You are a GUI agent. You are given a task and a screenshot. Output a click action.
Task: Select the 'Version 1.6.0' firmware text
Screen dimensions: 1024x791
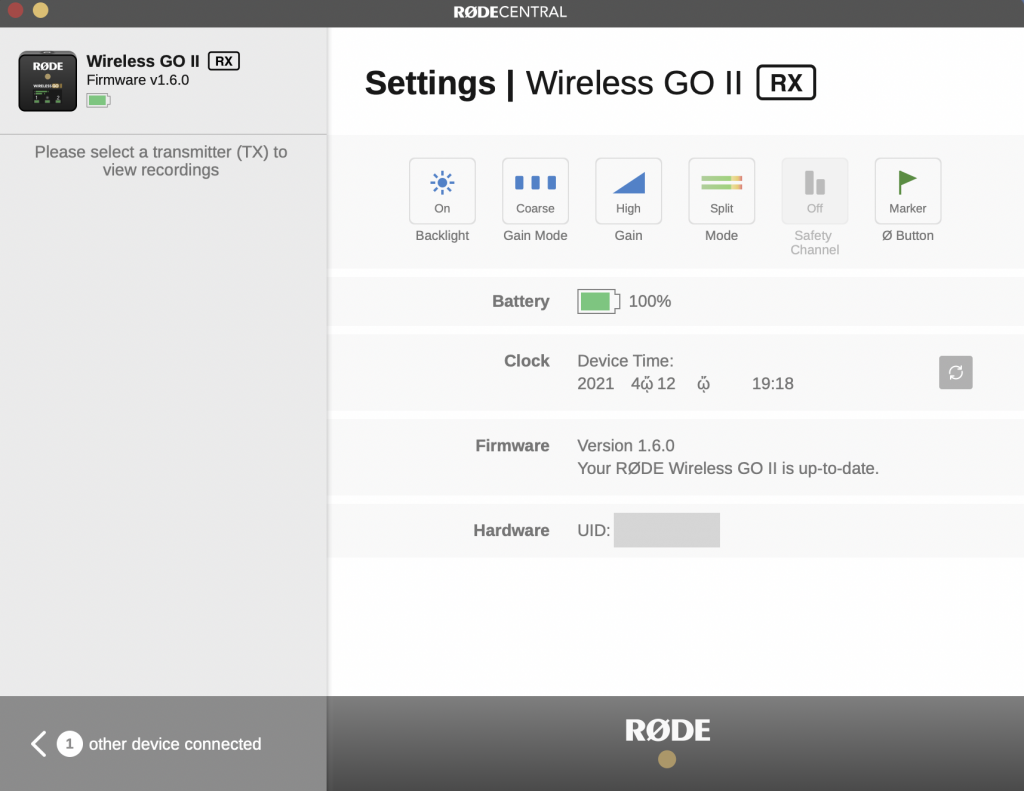(x=626, y=445)
